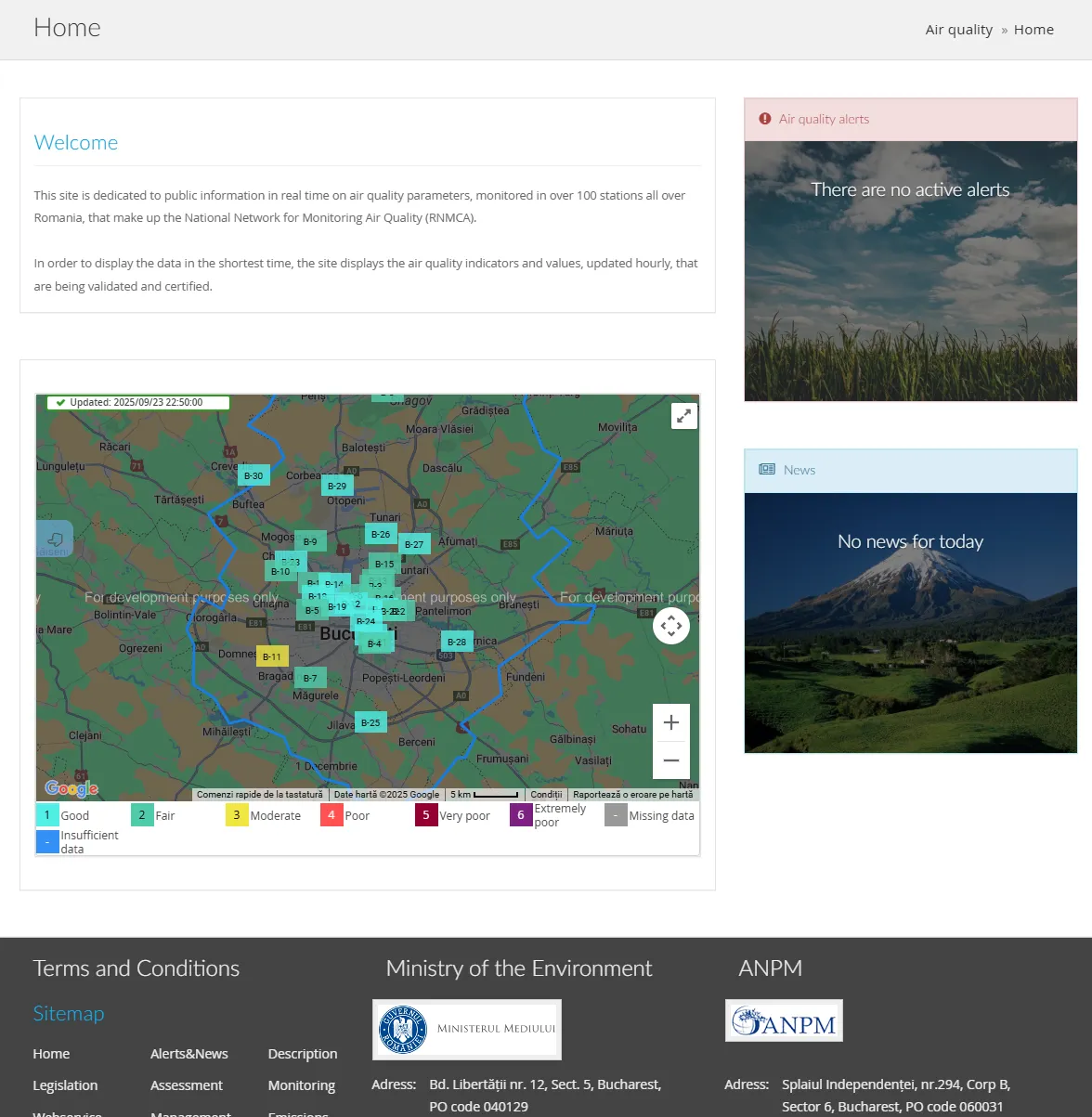Open the Sitemap link in the footer
Screen dimensions: 1092x1117
click(69, 1013)
